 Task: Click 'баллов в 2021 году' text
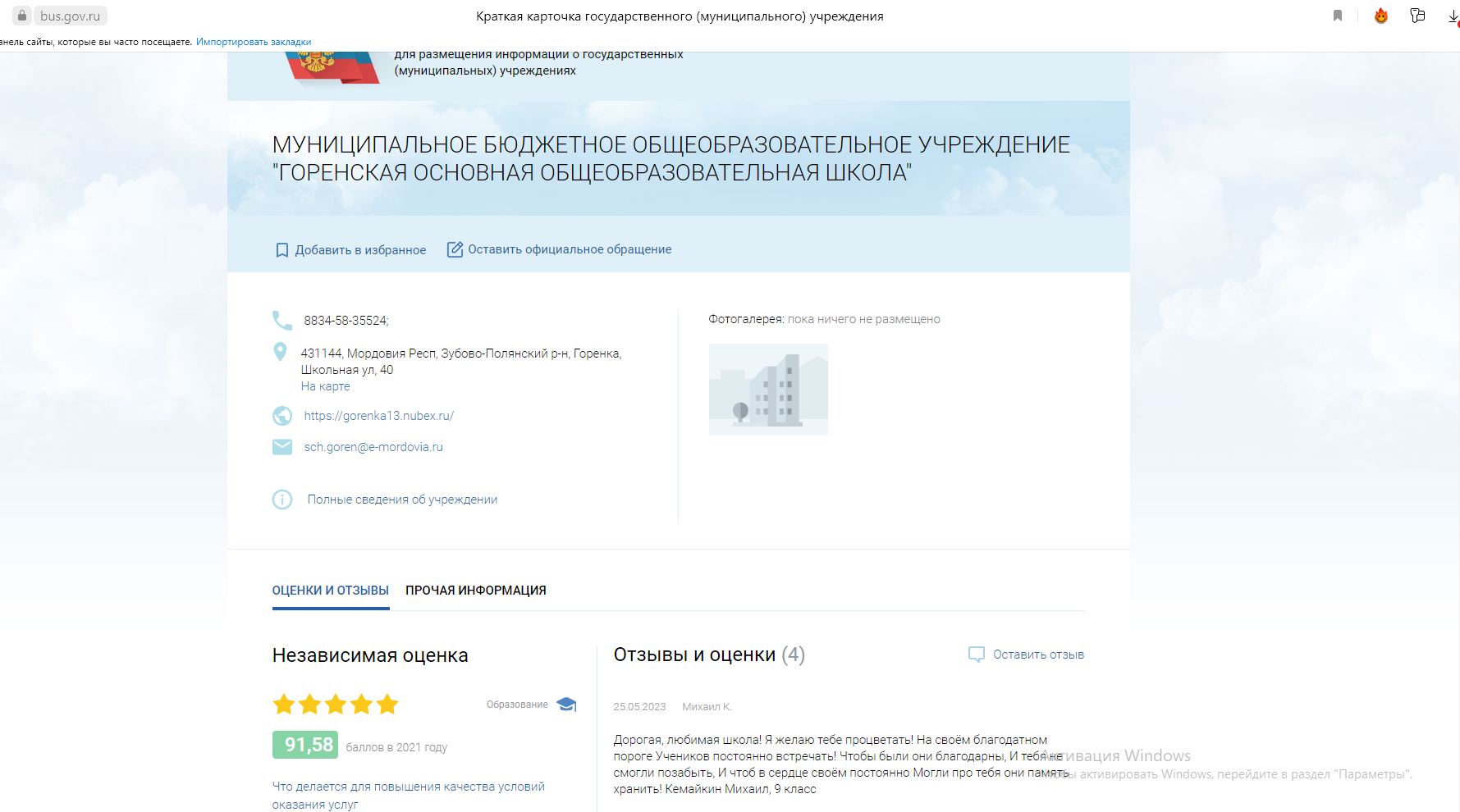tap(396, 747)
